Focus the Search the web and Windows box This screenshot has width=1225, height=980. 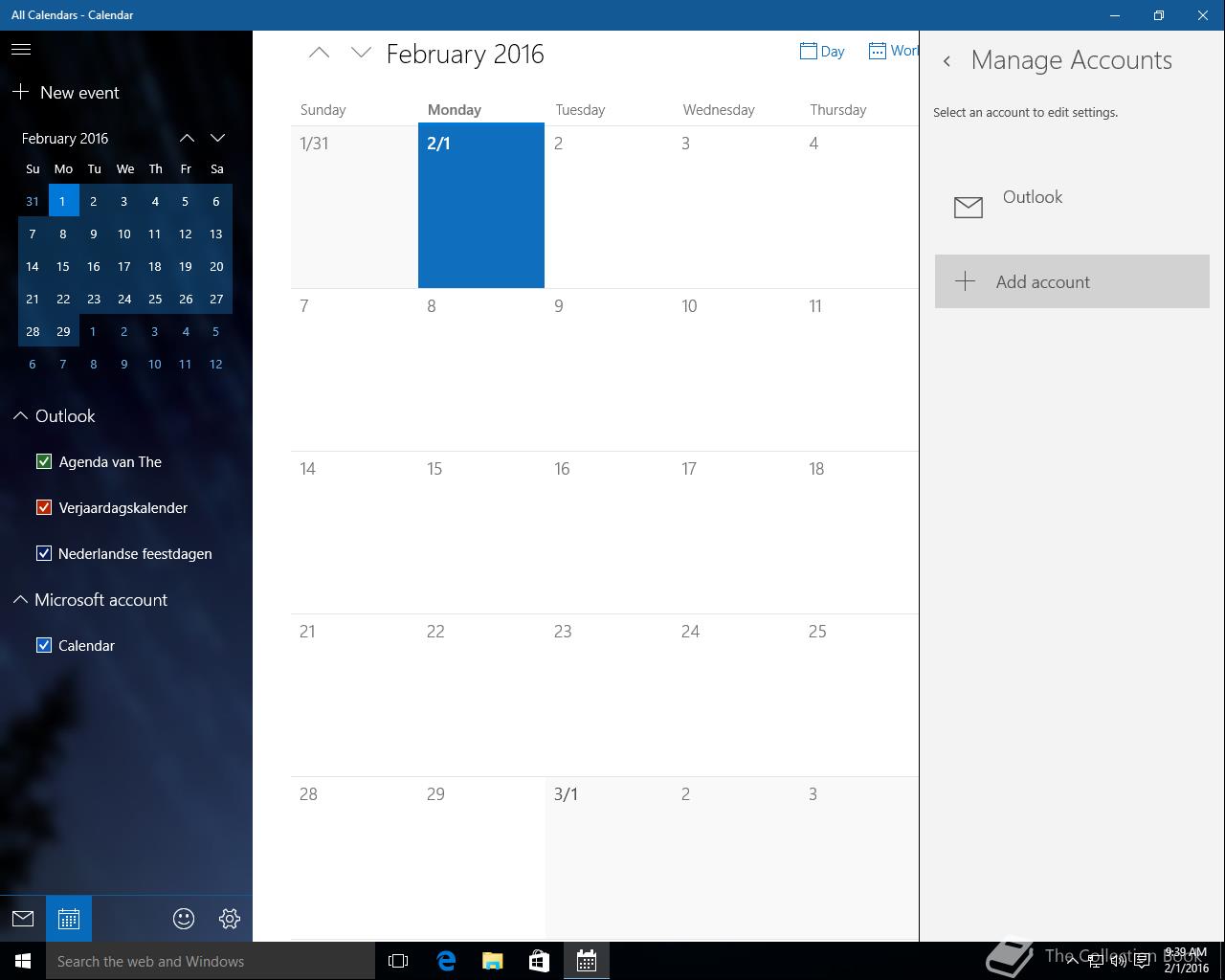pyautogui.click(x=211, y=961)
